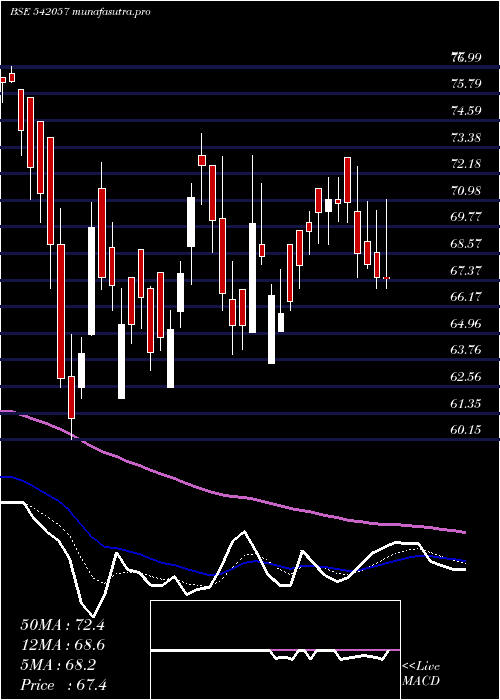
Task: Click the 70.98 price axis label
Action: [466, 190]
